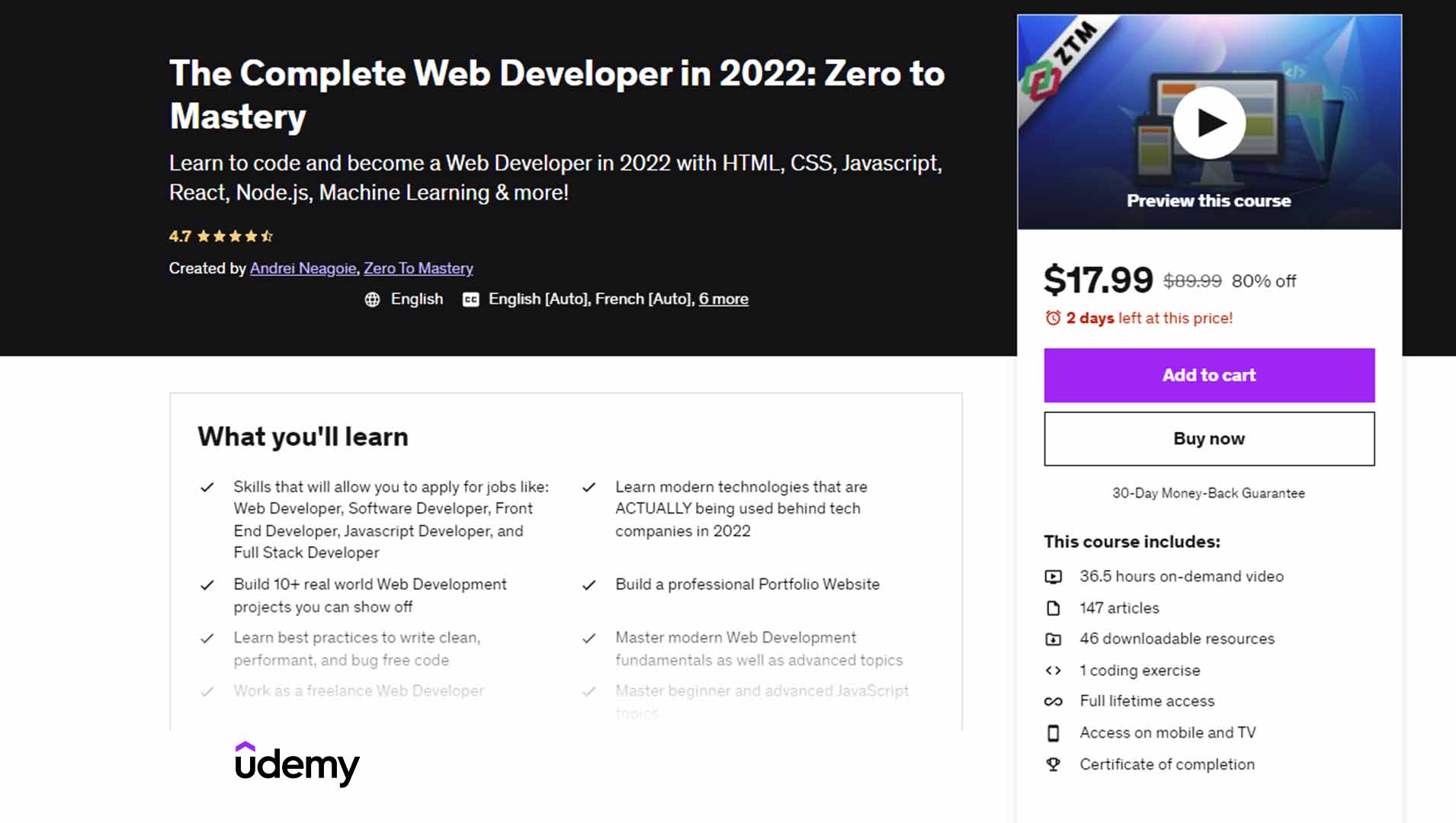Click the articles document icon
Image resolution: width=1456 pixels, height=823 pixels.
point(1053,608)
